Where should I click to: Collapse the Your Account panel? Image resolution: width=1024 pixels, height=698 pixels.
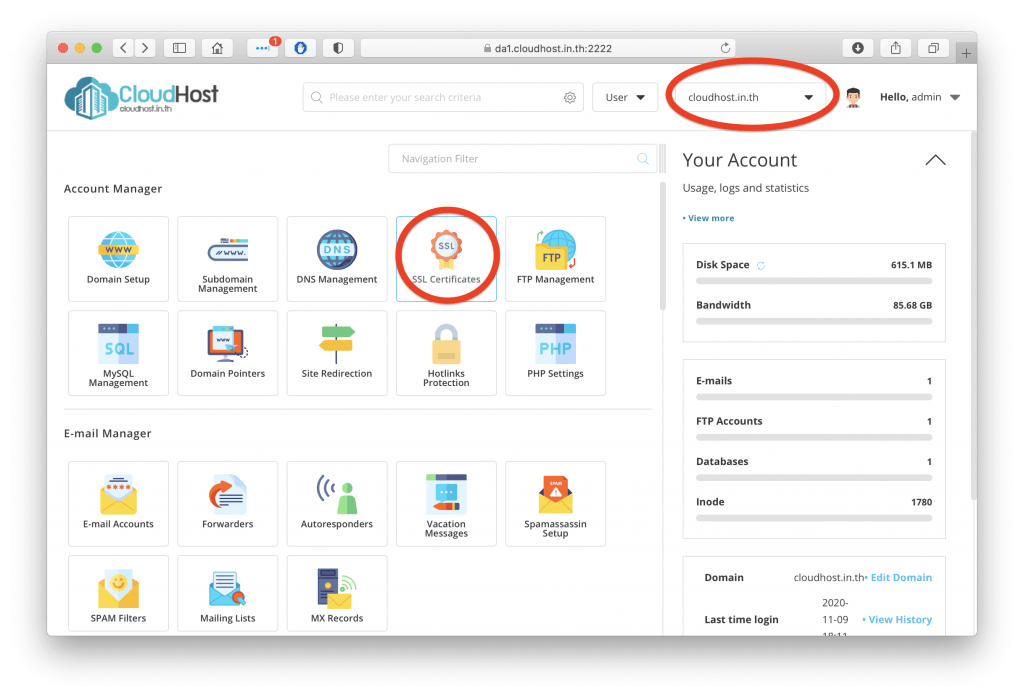[x=935, y=160]
